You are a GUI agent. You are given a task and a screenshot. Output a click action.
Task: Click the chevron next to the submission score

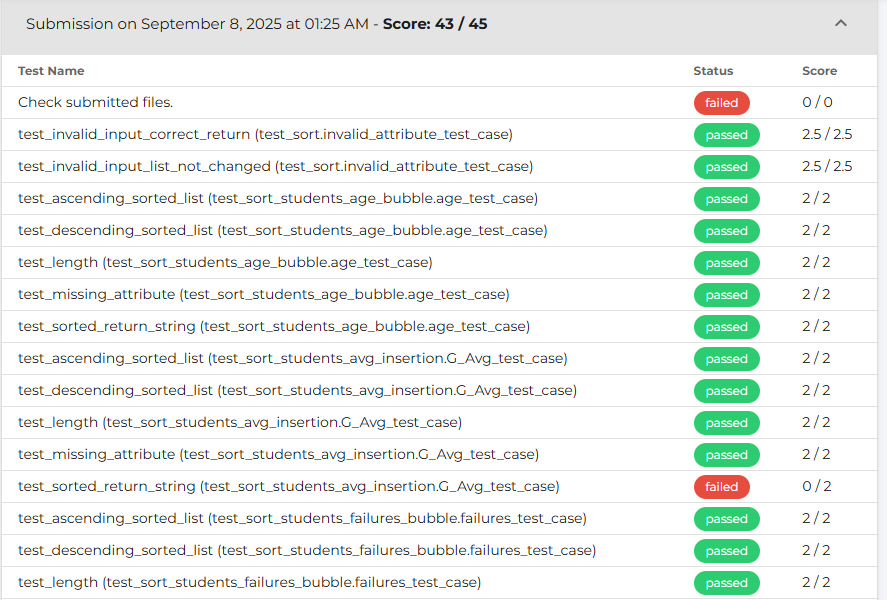[x=841, y=22]
